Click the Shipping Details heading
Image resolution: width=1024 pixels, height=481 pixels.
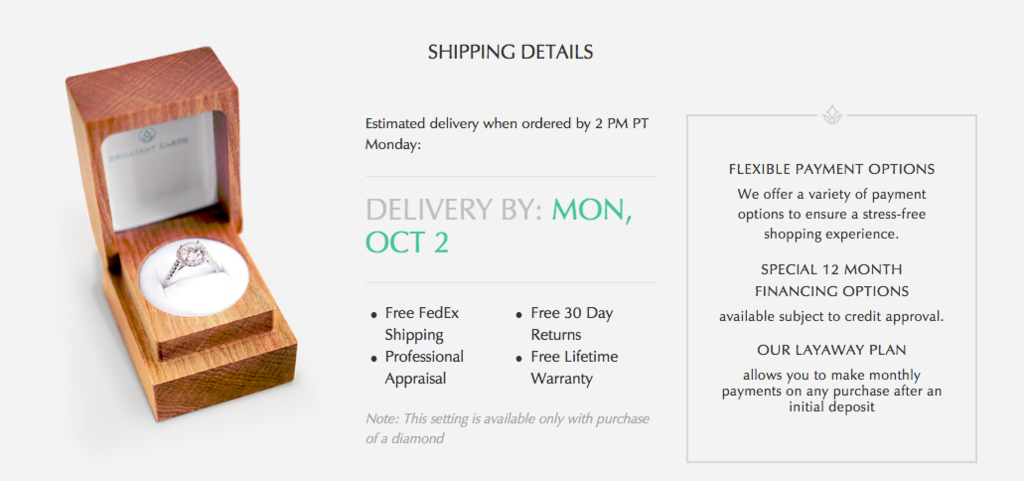[510, 52]
